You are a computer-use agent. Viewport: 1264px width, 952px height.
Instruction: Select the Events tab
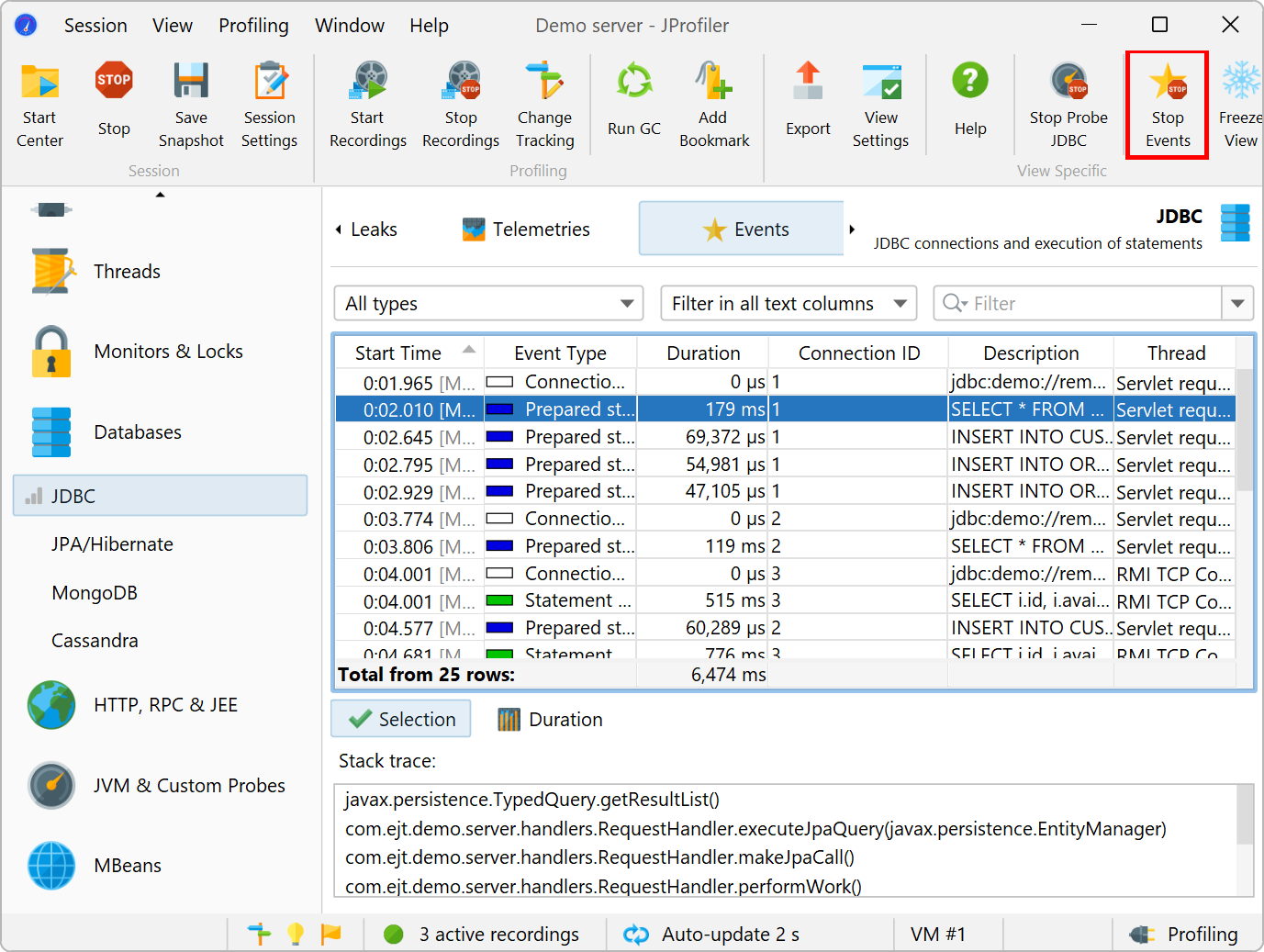pyautogui.click(x=741, y=229)
